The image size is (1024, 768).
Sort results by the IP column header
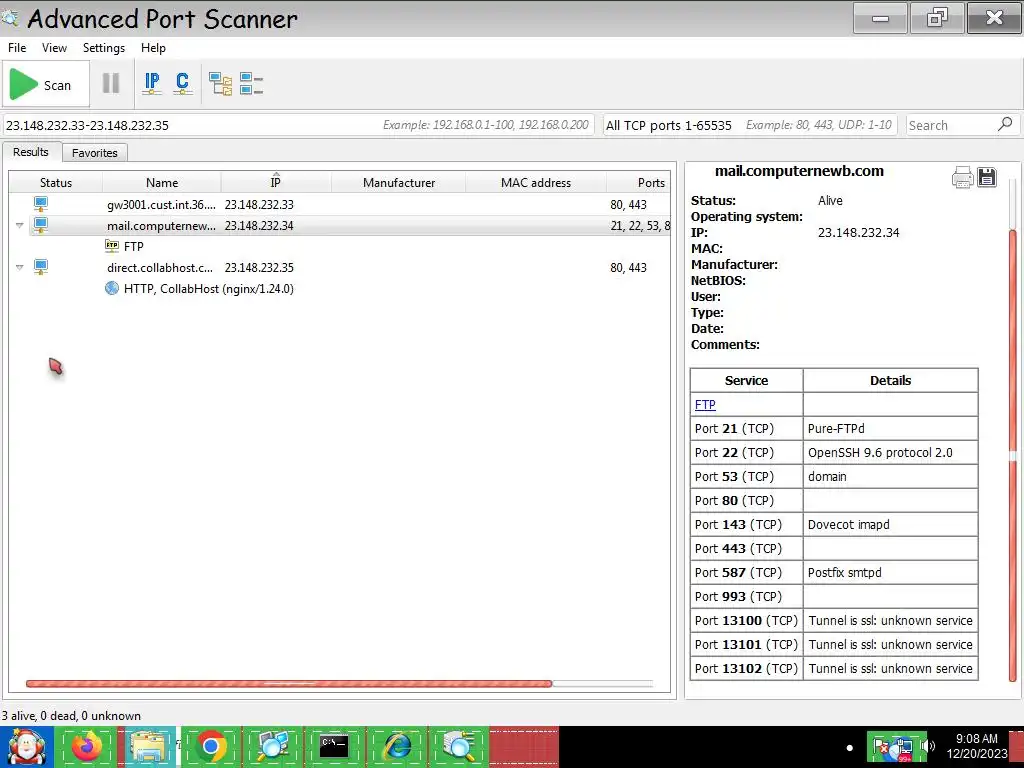coord(276,183)
